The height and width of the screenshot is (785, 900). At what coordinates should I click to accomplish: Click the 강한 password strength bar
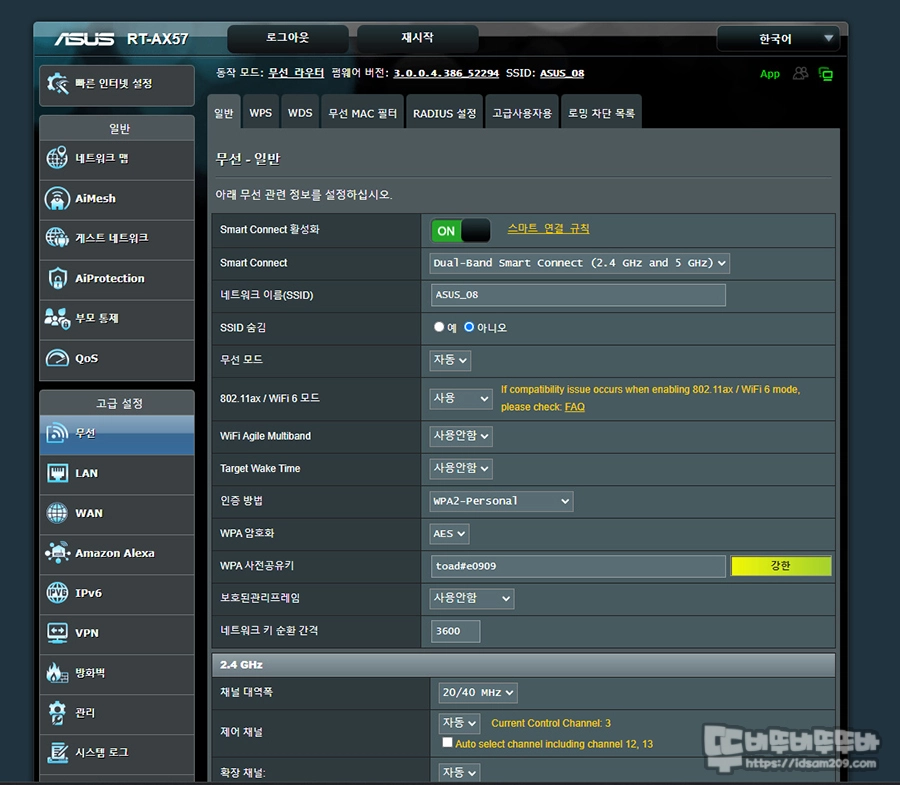(781, 566)
